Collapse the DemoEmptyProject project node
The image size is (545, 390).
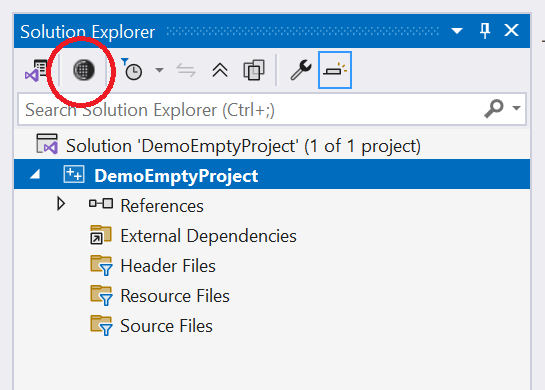(x=35, y=175)
